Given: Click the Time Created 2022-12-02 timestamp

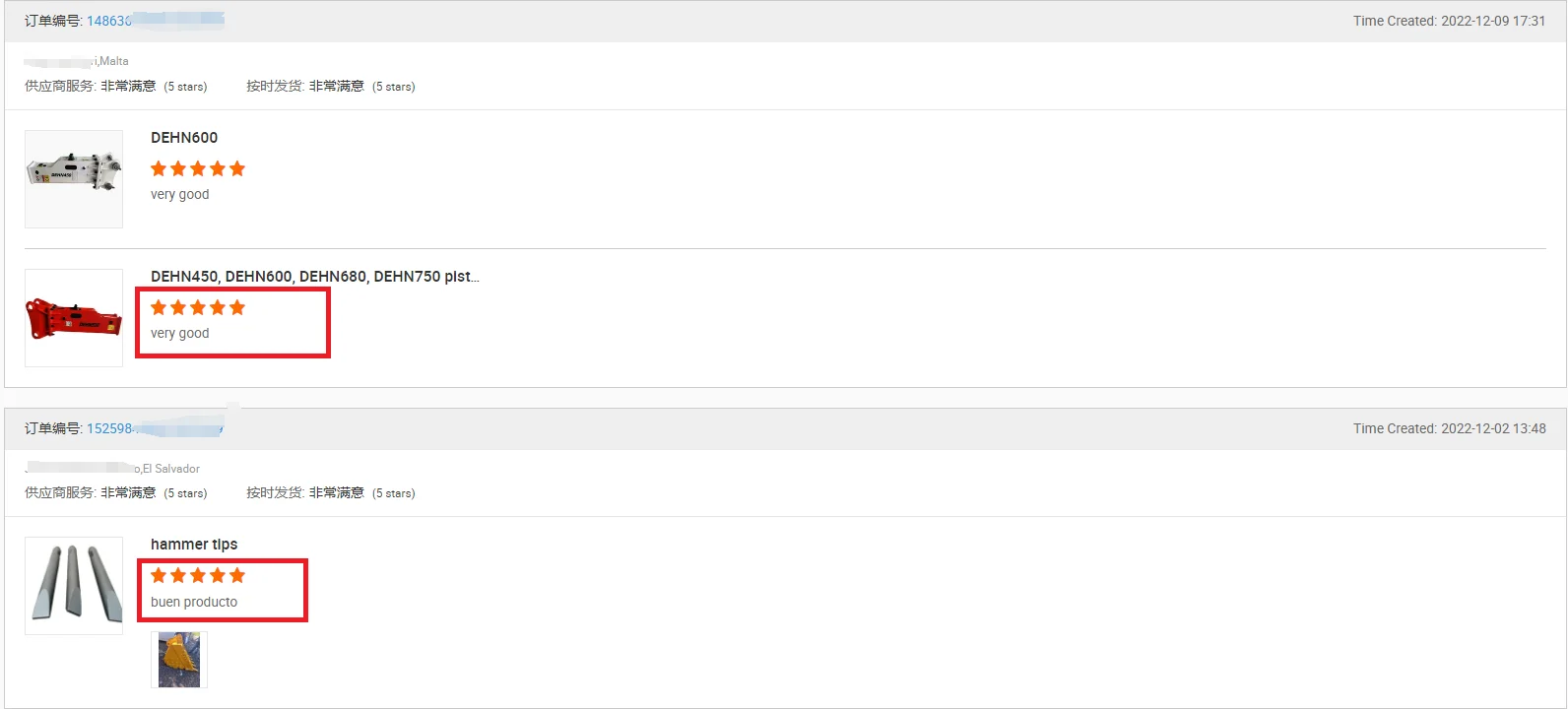Looking at the screenshot, I should point(1449,428).
